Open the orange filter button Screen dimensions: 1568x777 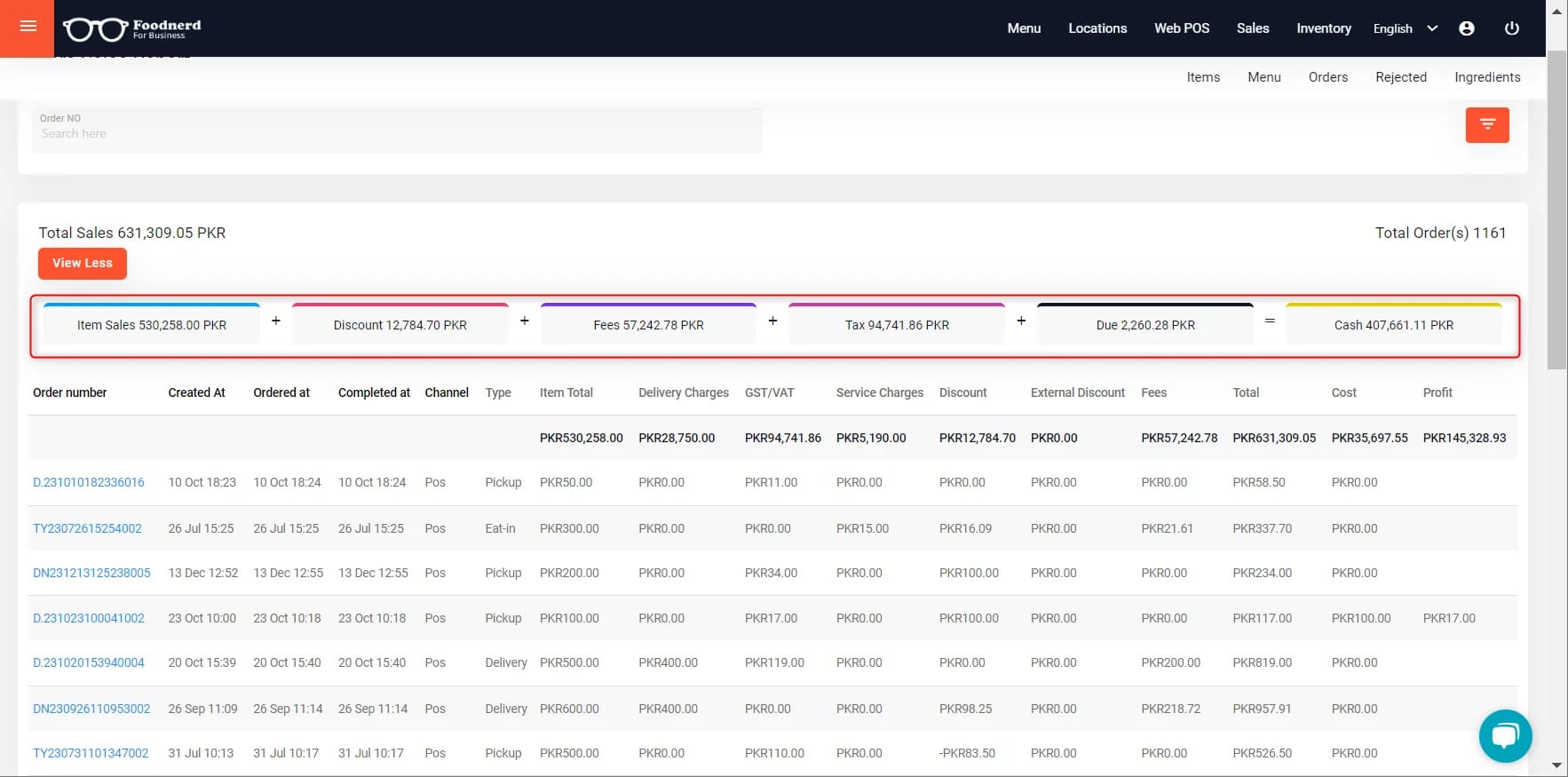pos(1487,125)
